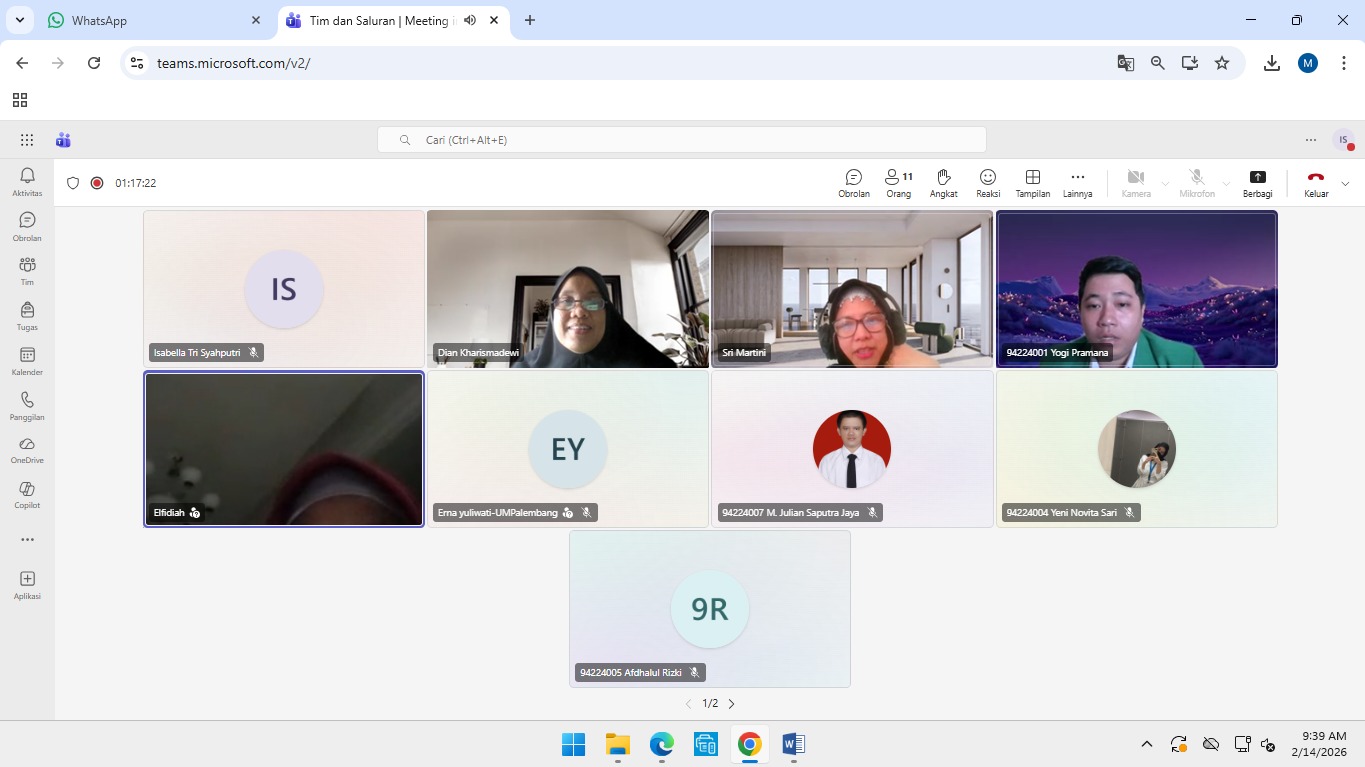Viewport: 1365px width, 767px height.
Task: Unmute the Mikrofon
Action: (1197, 182)
